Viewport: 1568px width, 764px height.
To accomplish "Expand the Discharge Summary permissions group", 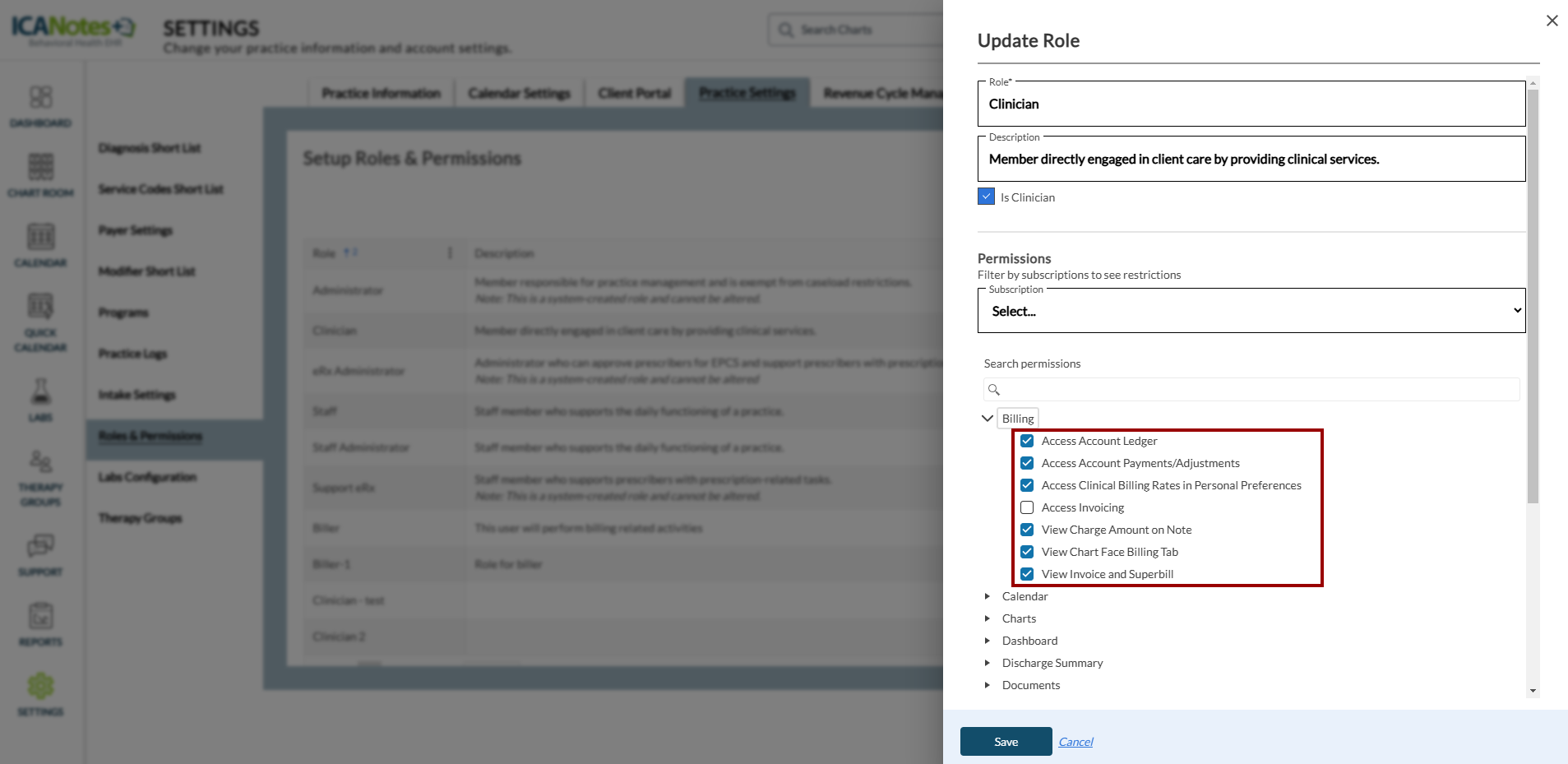I will (988, 663).
